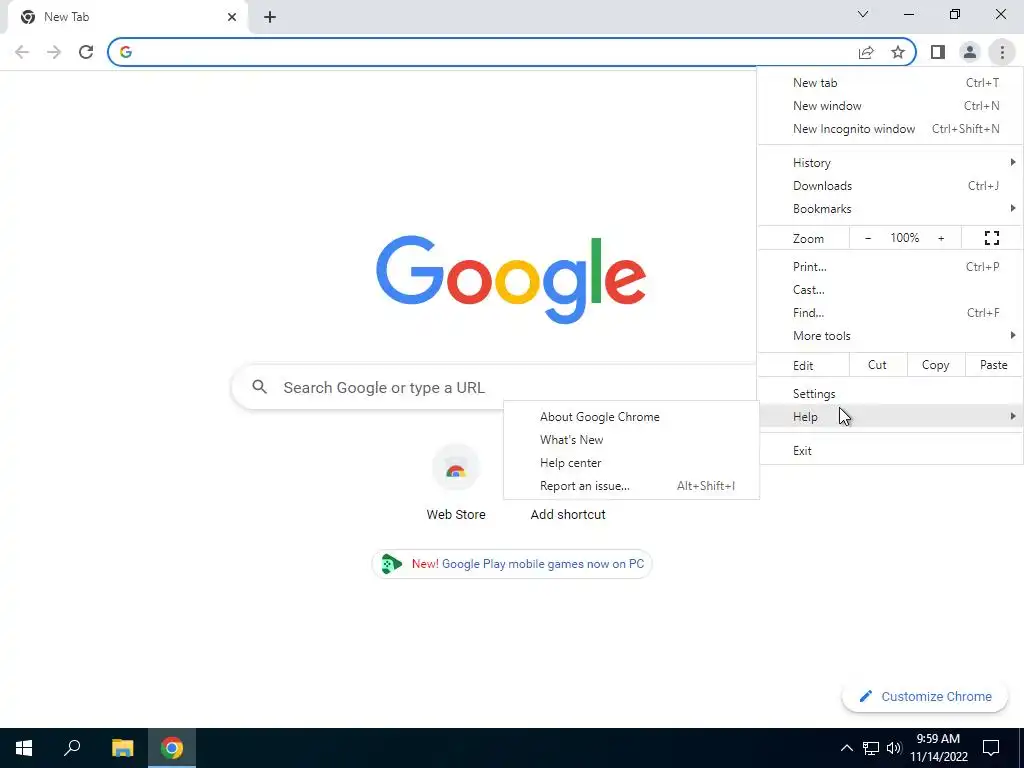1024x768 pixels.
Task: Open the Windows Start button
Action: 24,748
